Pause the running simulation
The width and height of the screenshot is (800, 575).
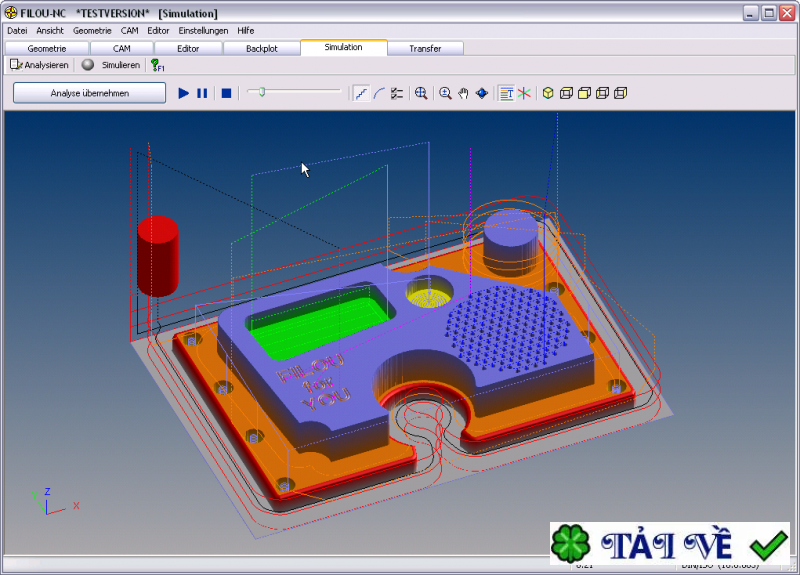click(202, 93)
